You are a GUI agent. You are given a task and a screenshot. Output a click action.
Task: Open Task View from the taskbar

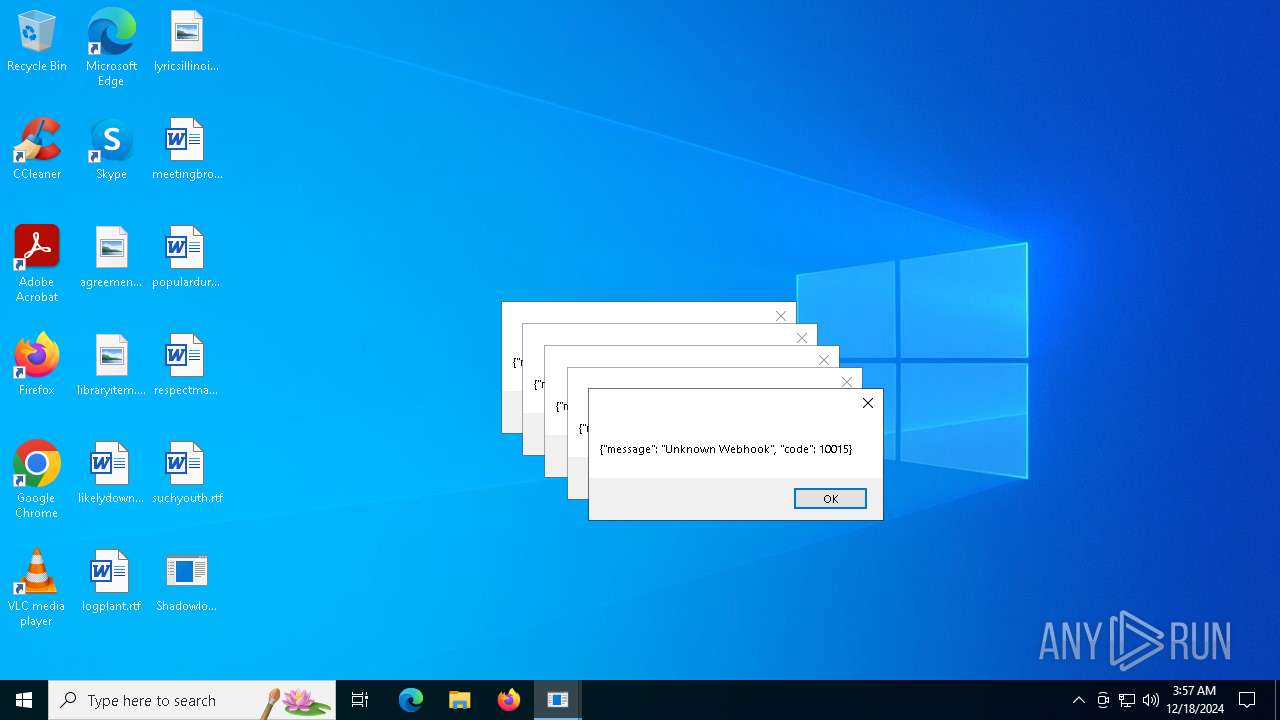point(360,700)
